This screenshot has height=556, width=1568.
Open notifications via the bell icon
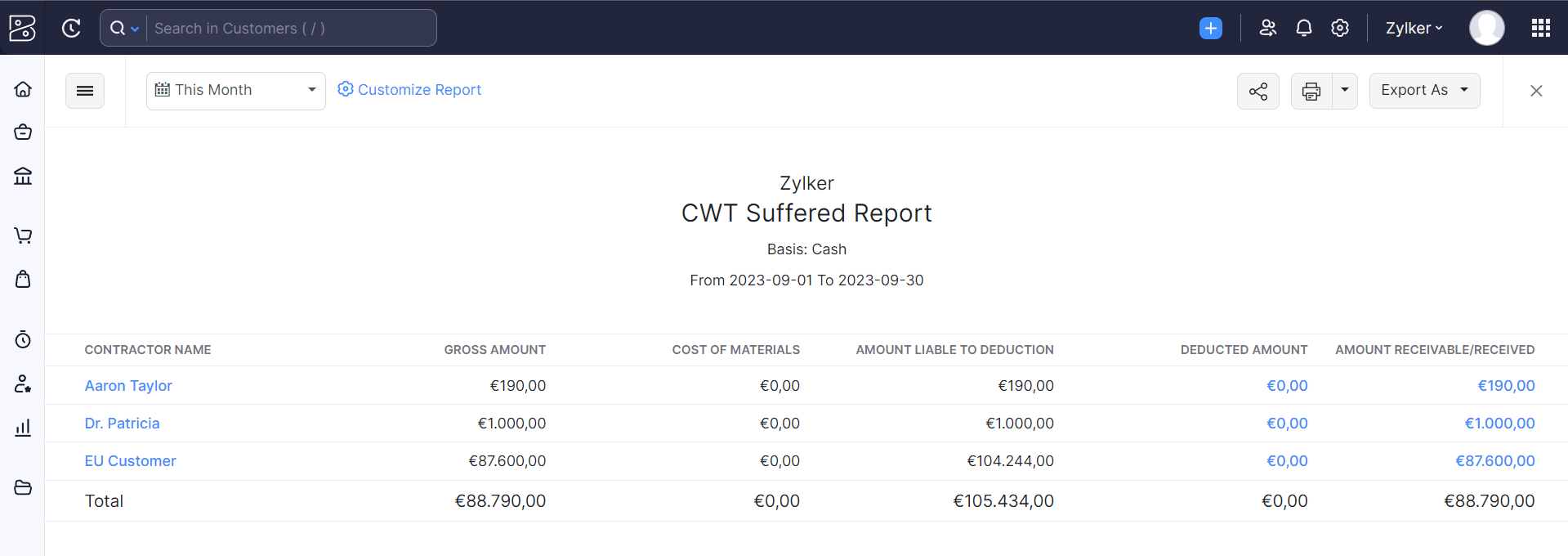click(x=1303, y=27)
